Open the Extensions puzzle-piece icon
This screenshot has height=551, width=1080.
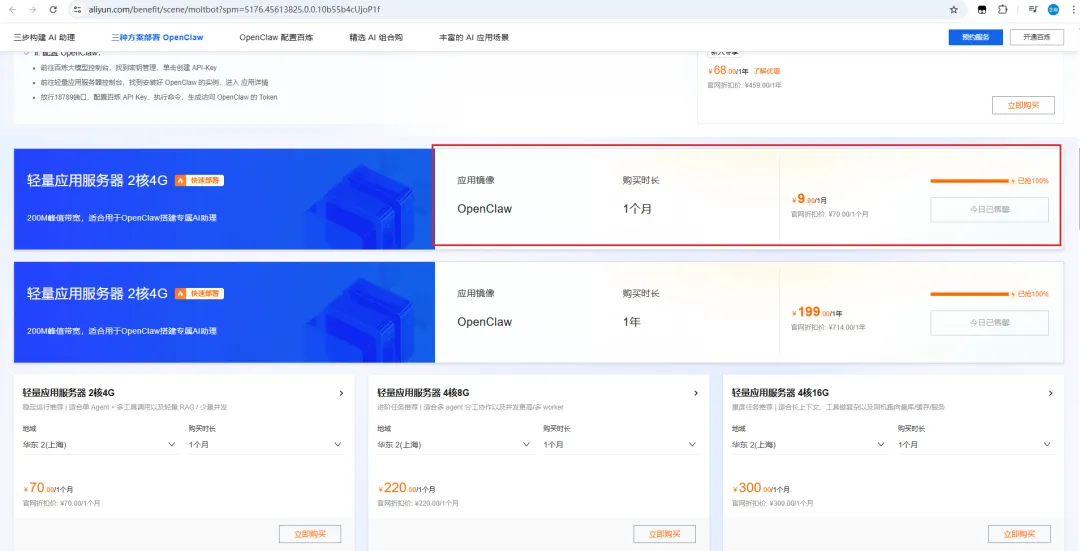tap(1002, 10)
